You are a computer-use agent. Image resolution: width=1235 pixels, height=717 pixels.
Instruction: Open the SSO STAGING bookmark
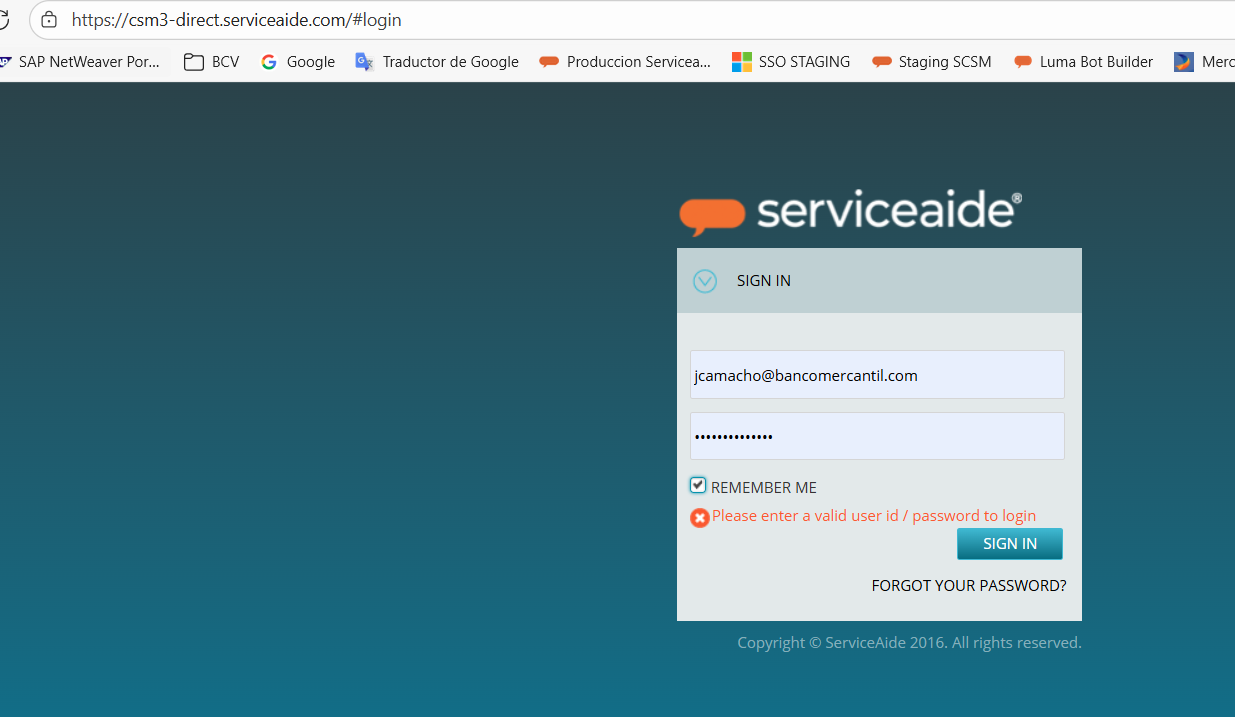click(791, 62)
